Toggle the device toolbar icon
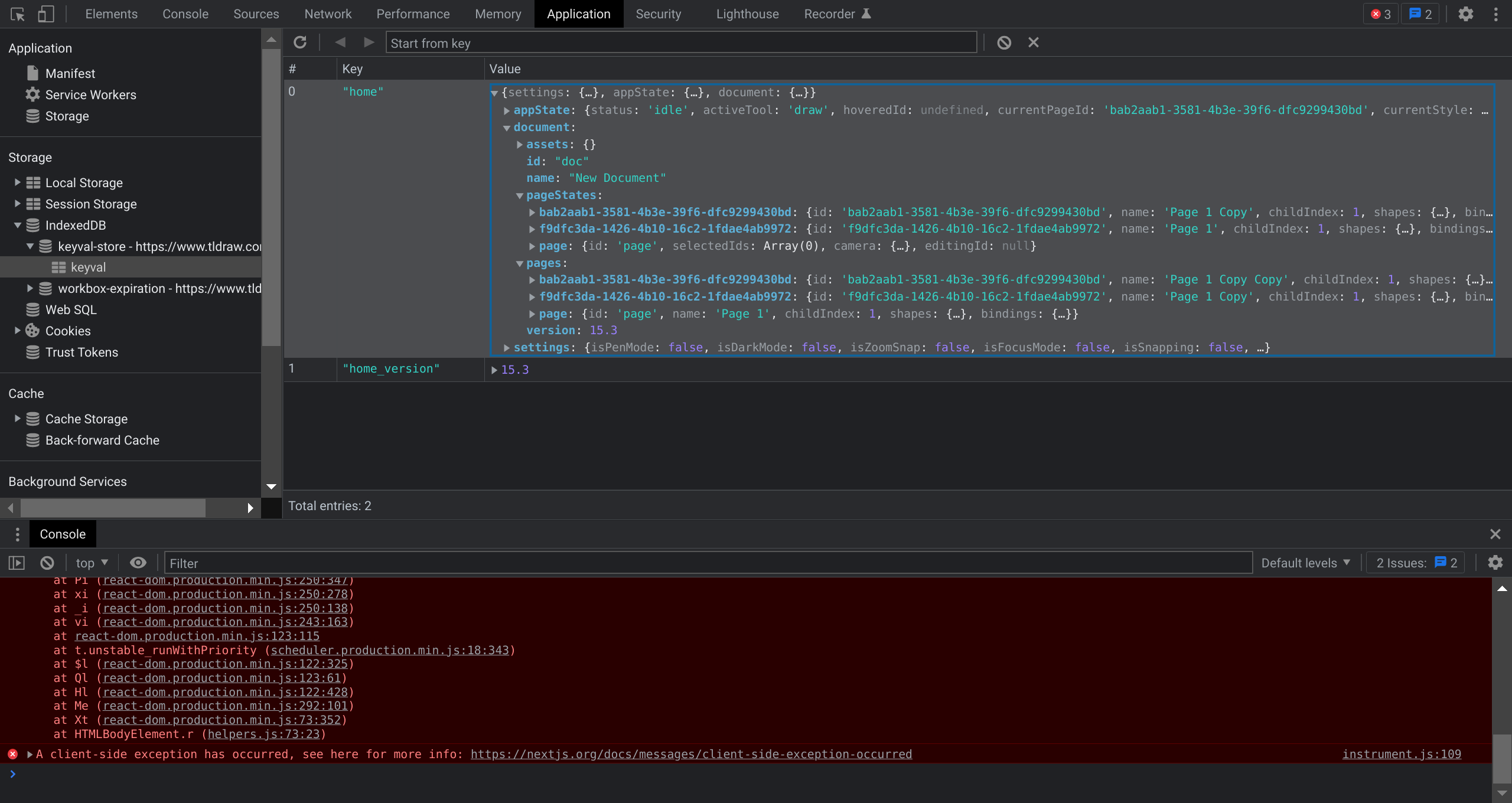 (46, 14)
